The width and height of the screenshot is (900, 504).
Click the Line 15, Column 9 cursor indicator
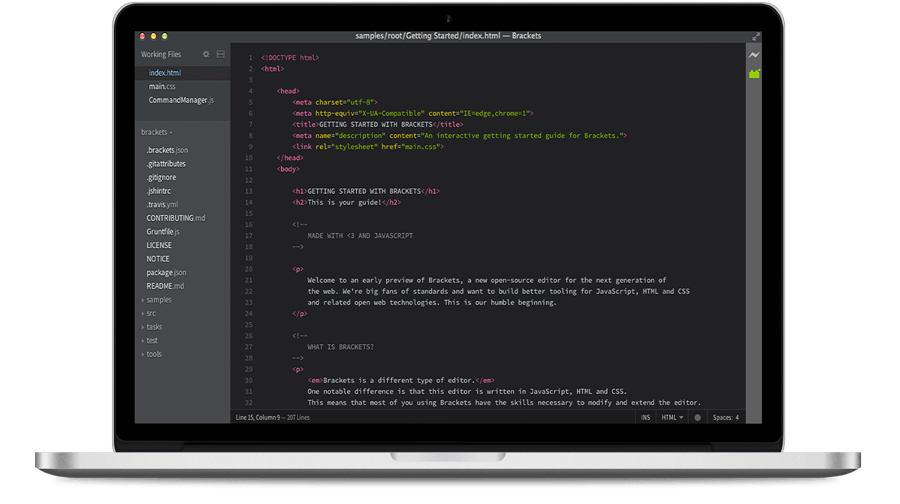(x=262, y=417)
